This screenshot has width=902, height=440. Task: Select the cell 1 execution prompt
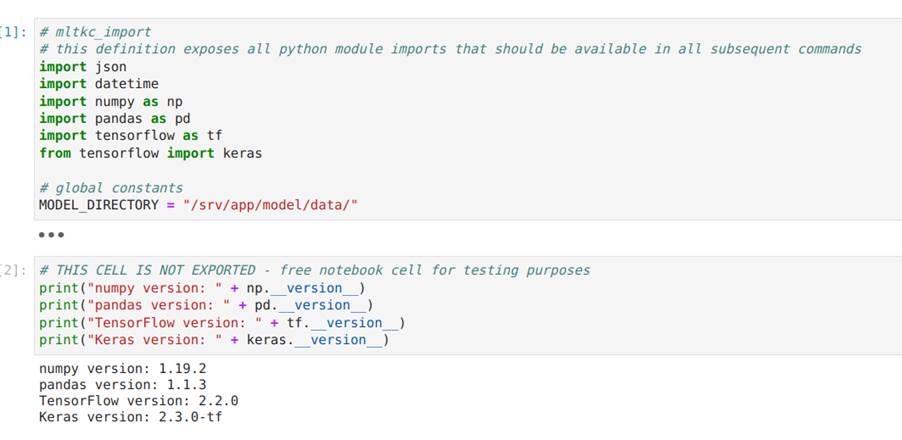(x=13, y=32)
